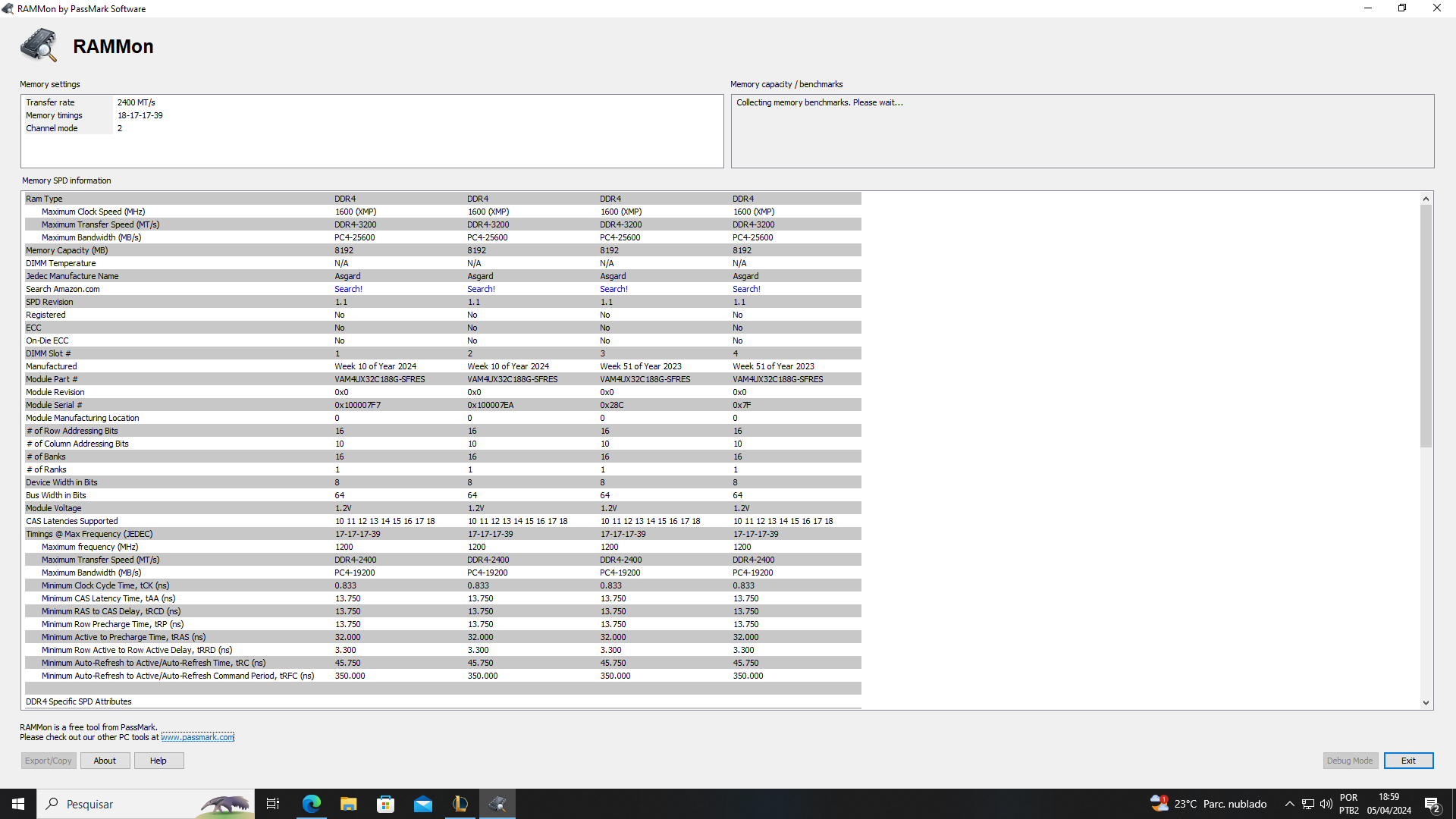Screen dimensions: 1456x819
Task: Select the CAS Latencies Supported row label
Action: [72, 521]
